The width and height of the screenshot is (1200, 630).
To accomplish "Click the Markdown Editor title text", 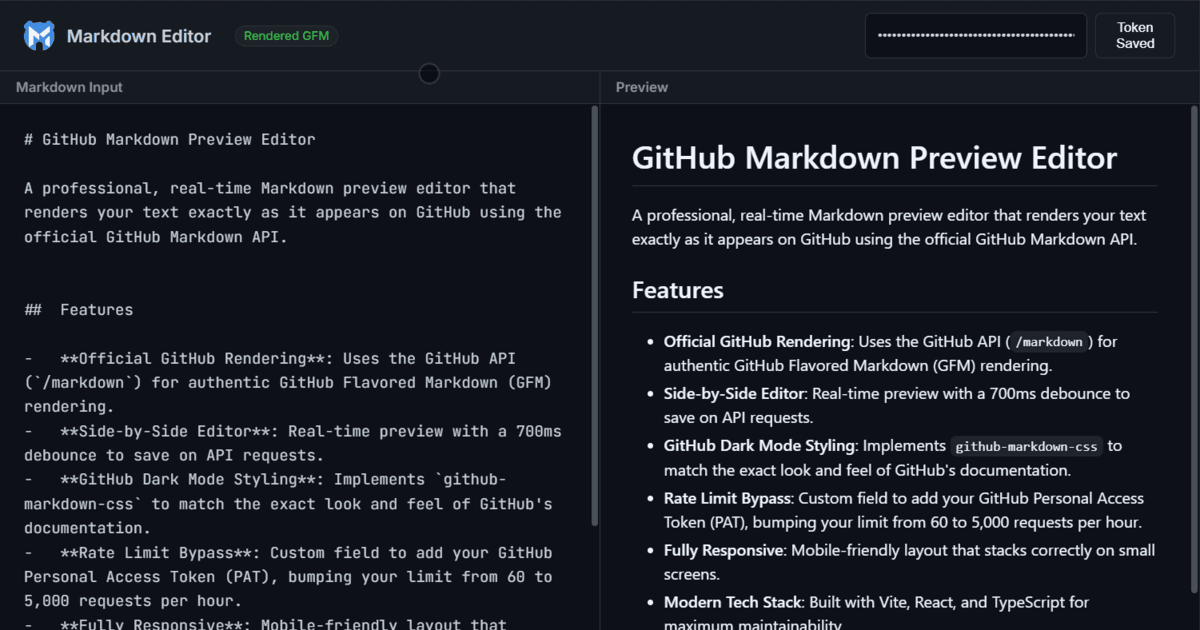I will coord(139,36).
